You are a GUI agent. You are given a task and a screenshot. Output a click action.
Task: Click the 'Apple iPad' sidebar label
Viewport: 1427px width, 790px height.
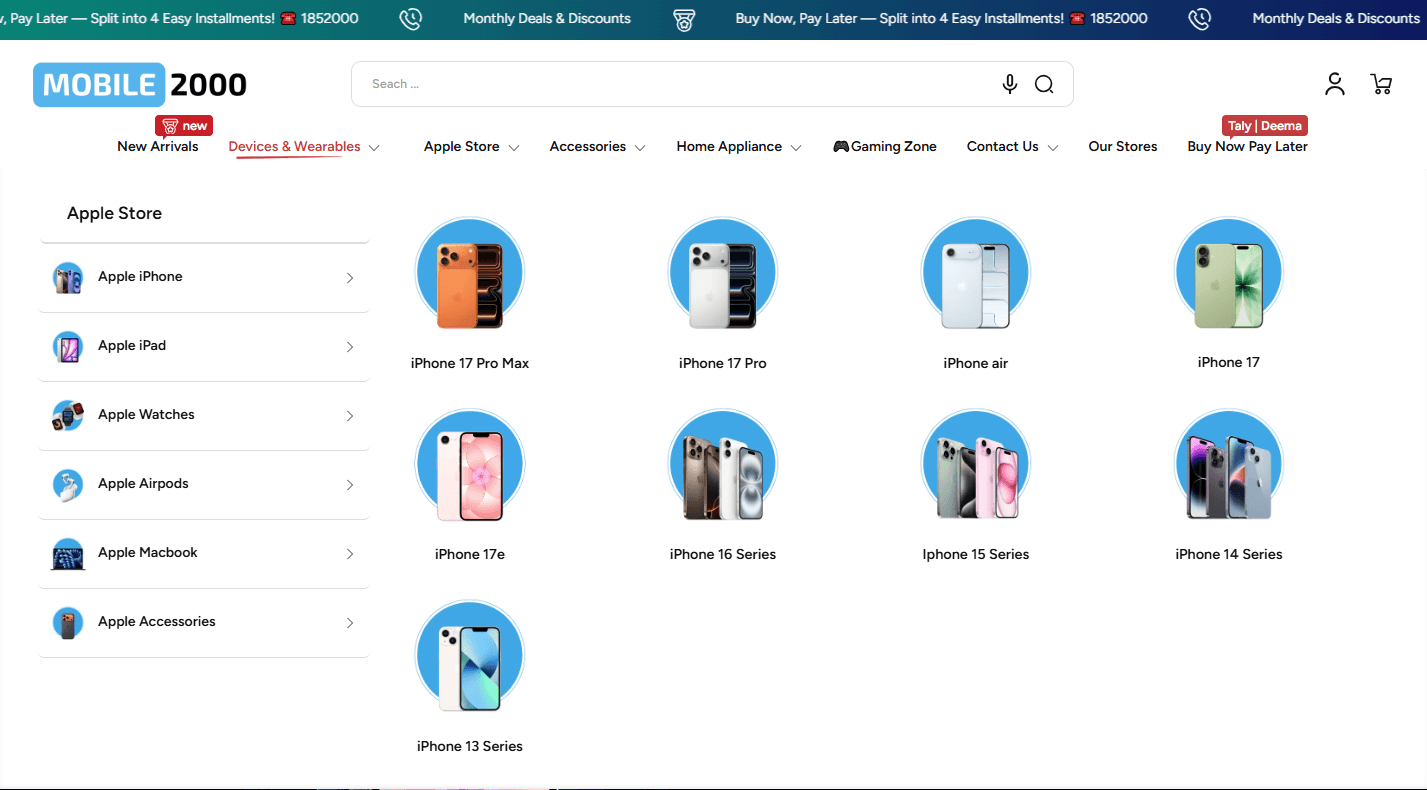[132, 346]
